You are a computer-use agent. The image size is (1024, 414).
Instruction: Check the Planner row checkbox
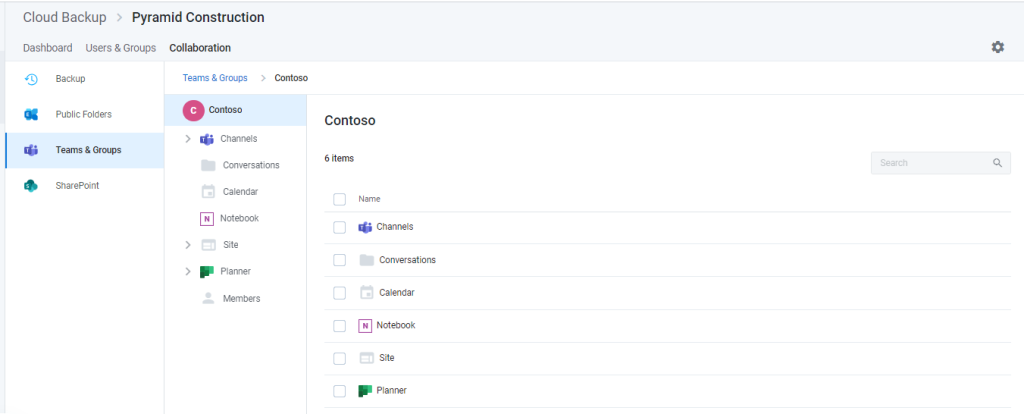[x=340, y=391]
